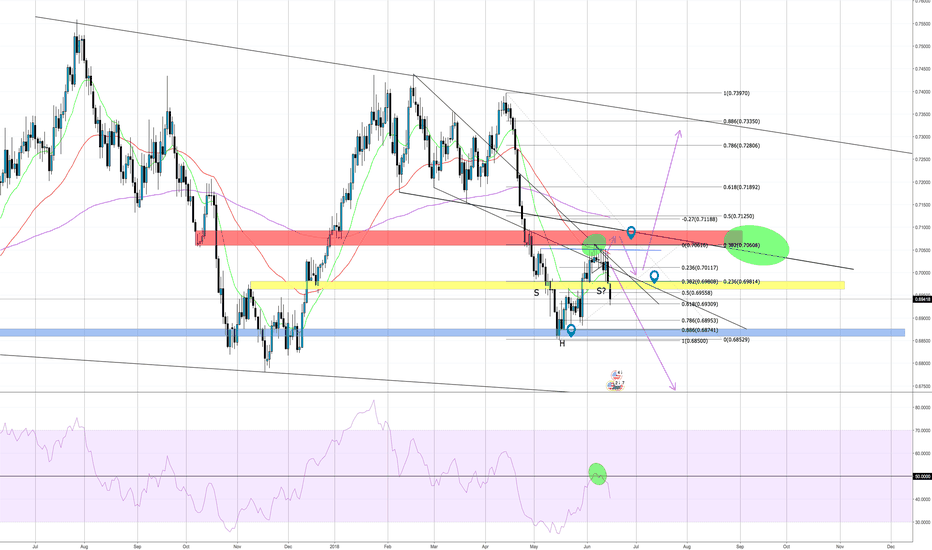Open the upper economic event flag icon

pos(617,374)
